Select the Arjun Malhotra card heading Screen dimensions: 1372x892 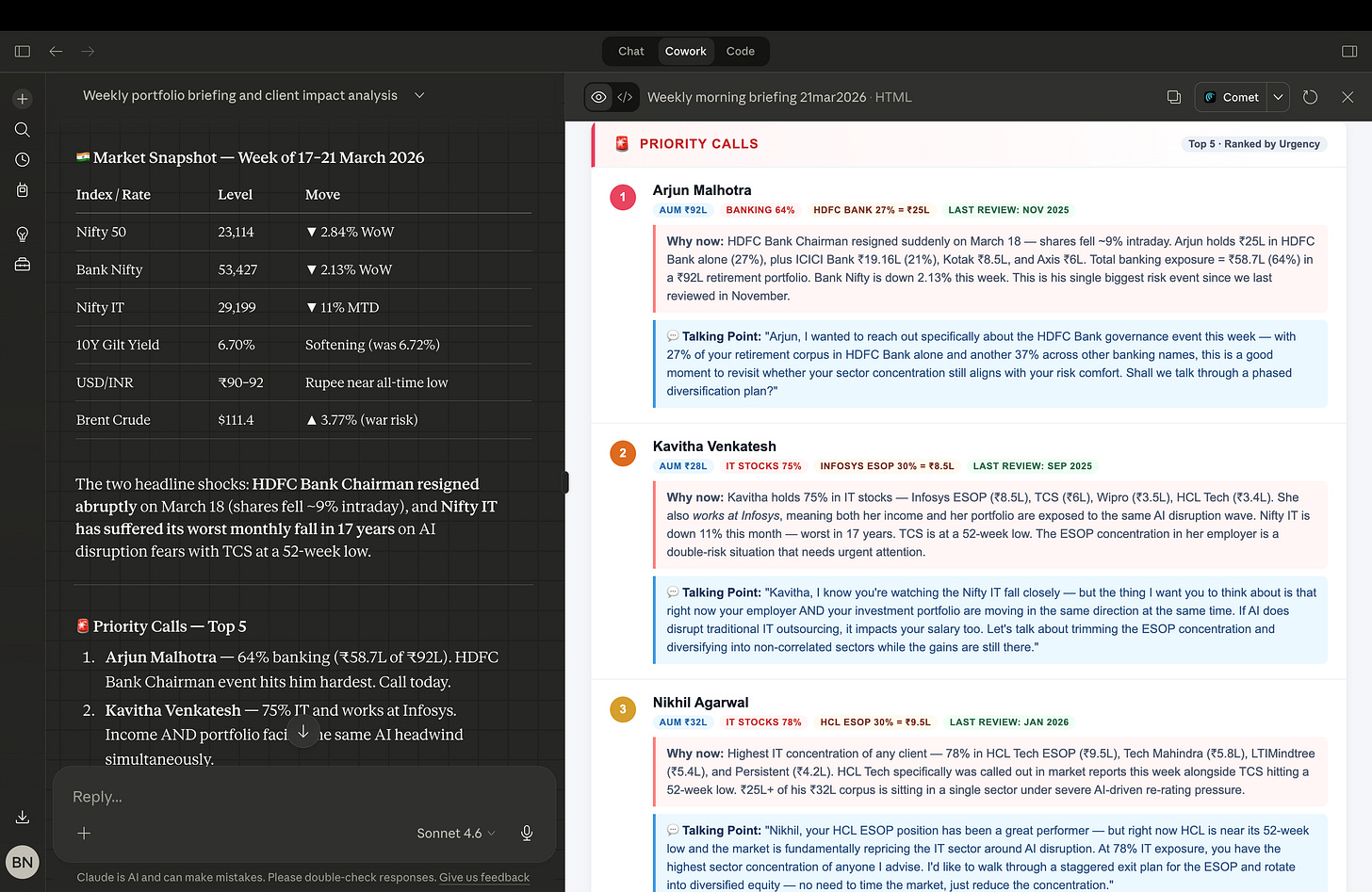[702, 190]
